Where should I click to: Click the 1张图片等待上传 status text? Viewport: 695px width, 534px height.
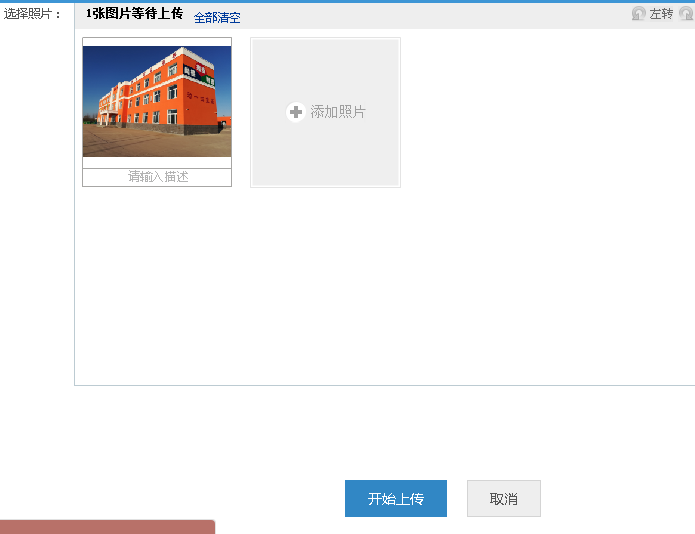pyautogui.click(x=134, y=14)
